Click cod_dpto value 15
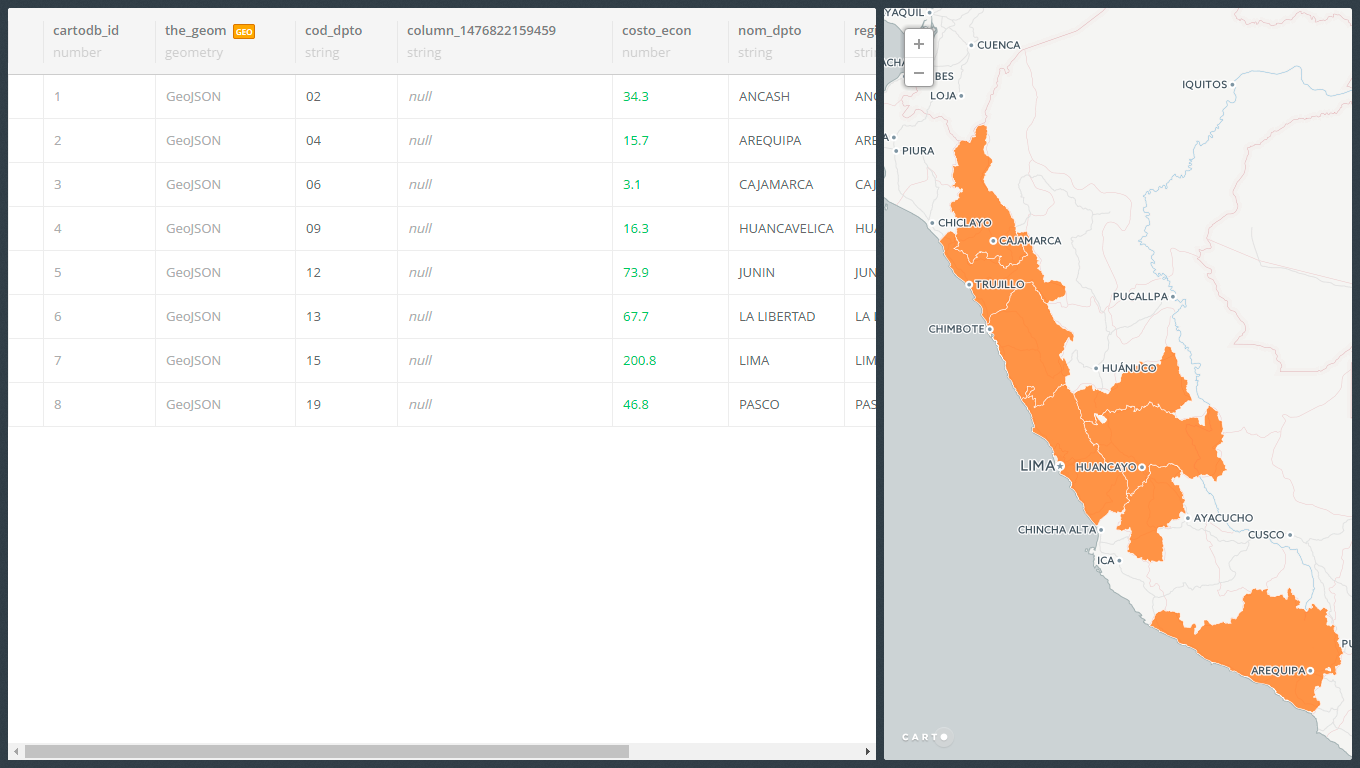This screenshot has height=768, width=1360. click(x=314, y=361)
